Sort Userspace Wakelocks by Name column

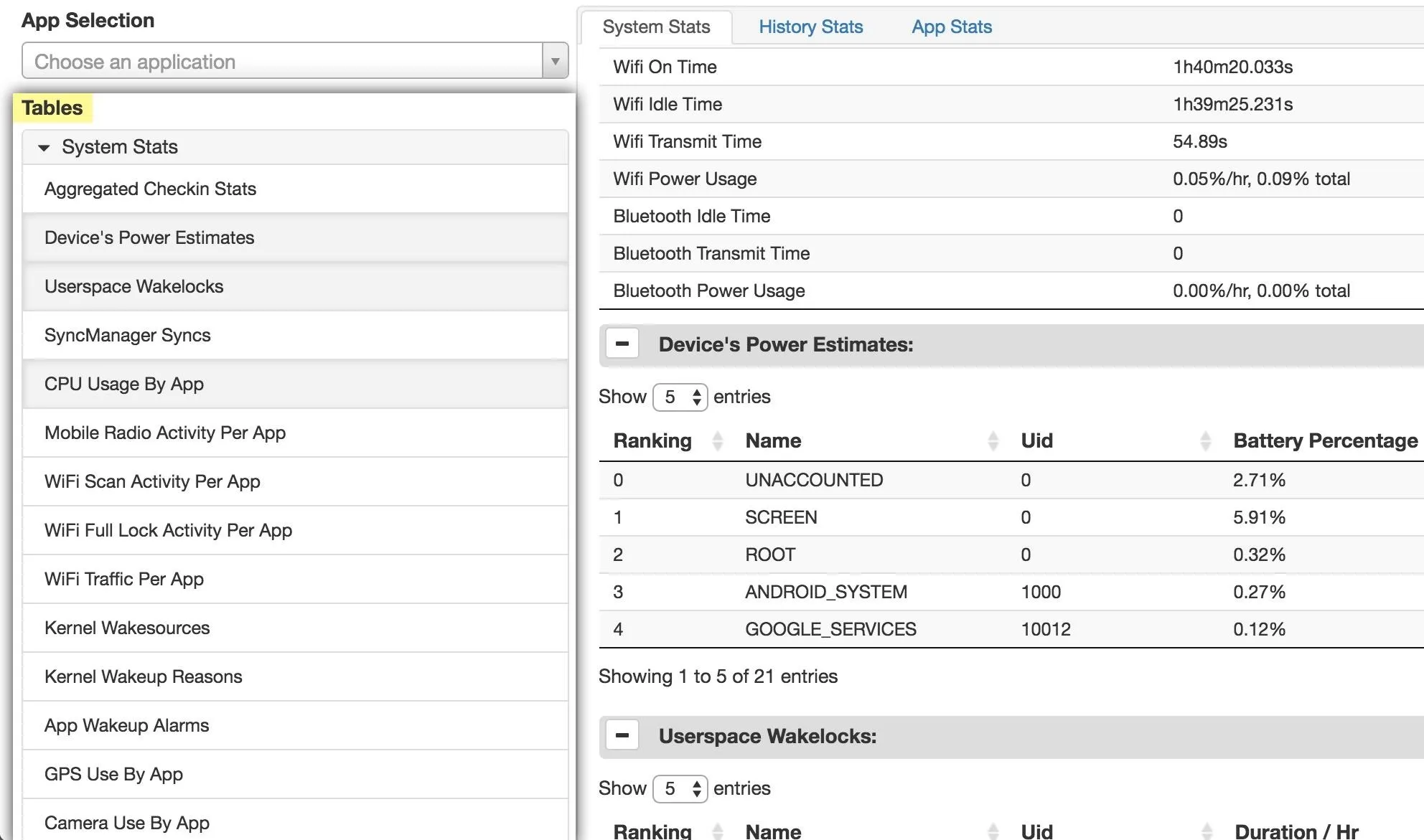coord(869,831)
